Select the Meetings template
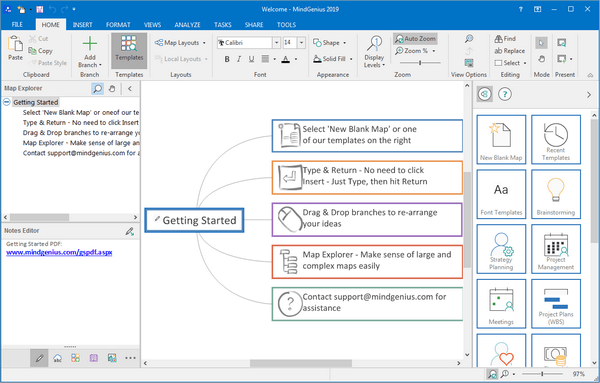Screen dimensions: 600x383 (501, 304)
